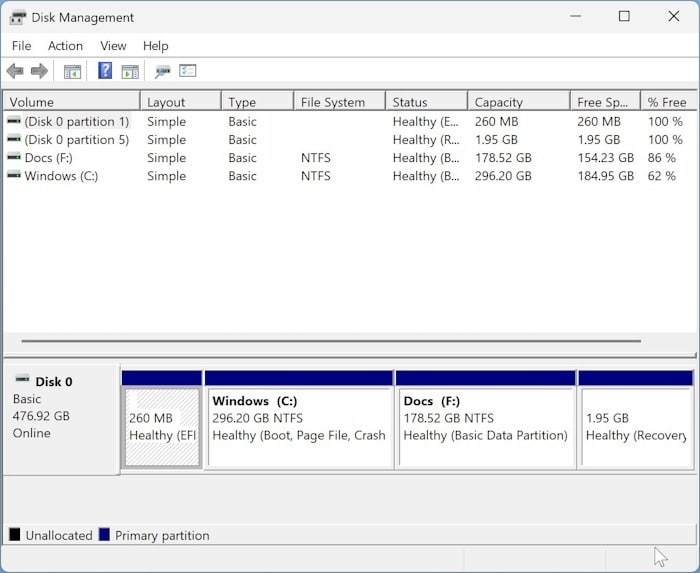Open the Action menu
Screen dimensions: 700x573
coord(65,46)
